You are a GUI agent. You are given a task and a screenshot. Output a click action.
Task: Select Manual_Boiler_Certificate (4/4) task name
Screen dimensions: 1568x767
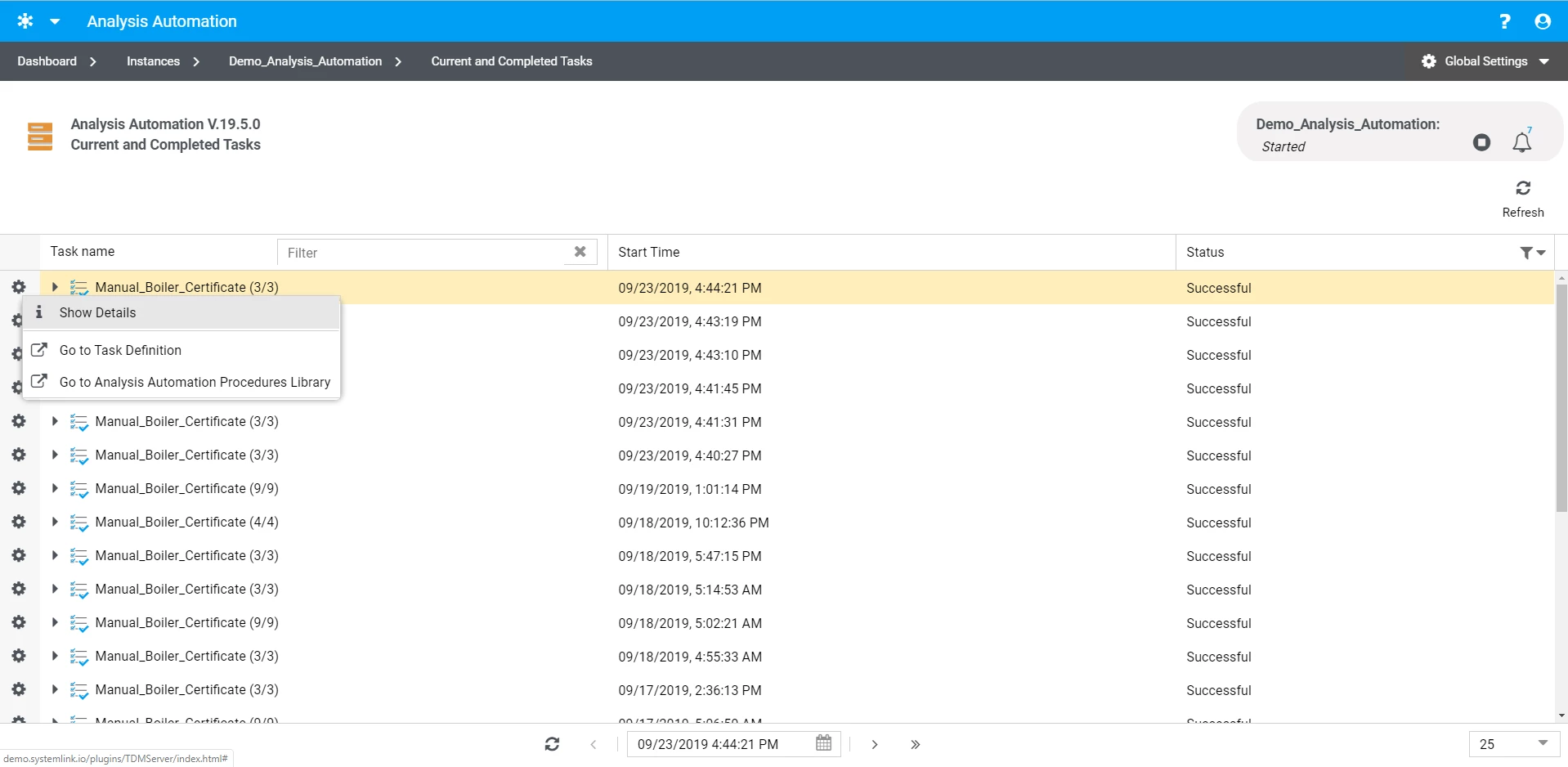[x=186, y=522]
